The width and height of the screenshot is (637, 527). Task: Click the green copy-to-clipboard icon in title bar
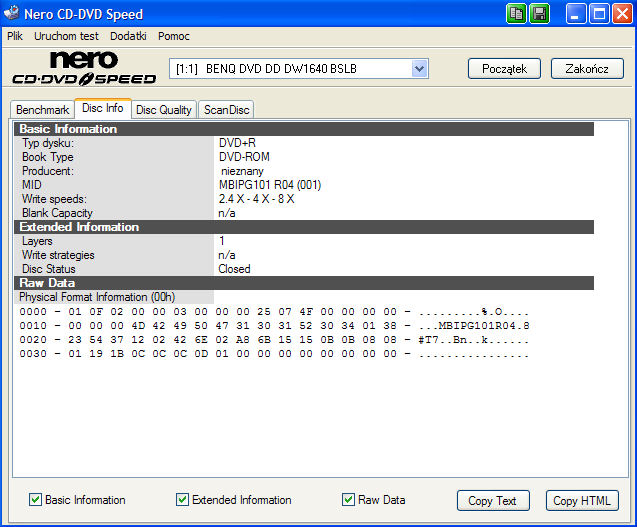click(516, 14)
